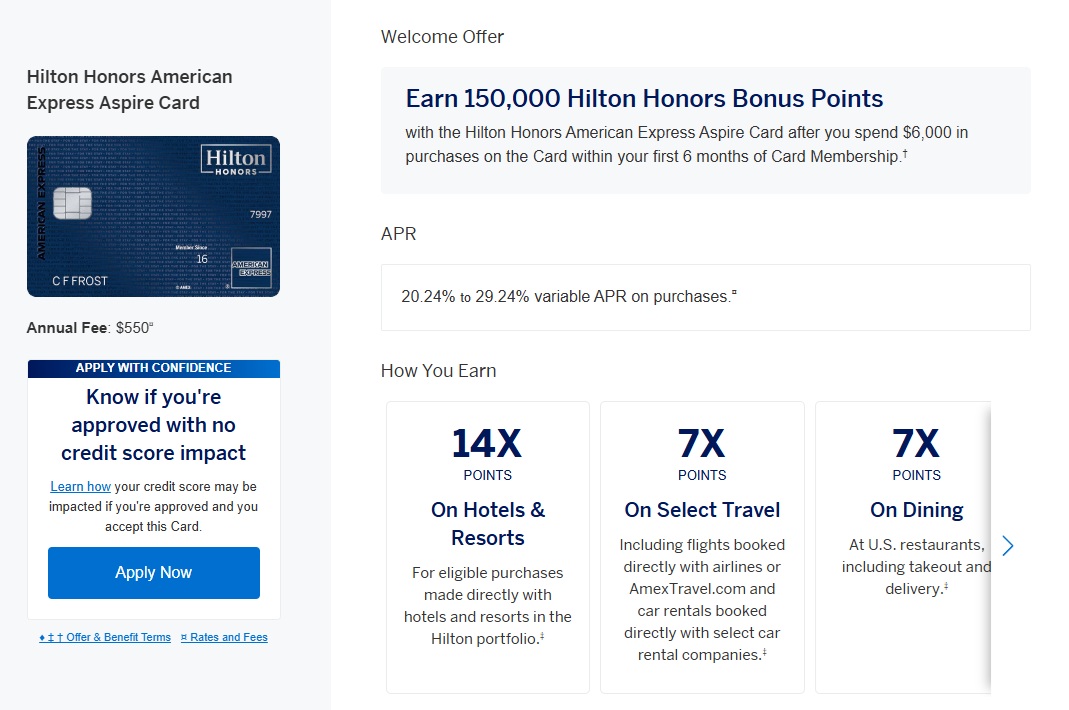Select the 14X Points Hotels & Resorts tile
Viewport: 1069px width, 710px height.
(x=488, y=547)
